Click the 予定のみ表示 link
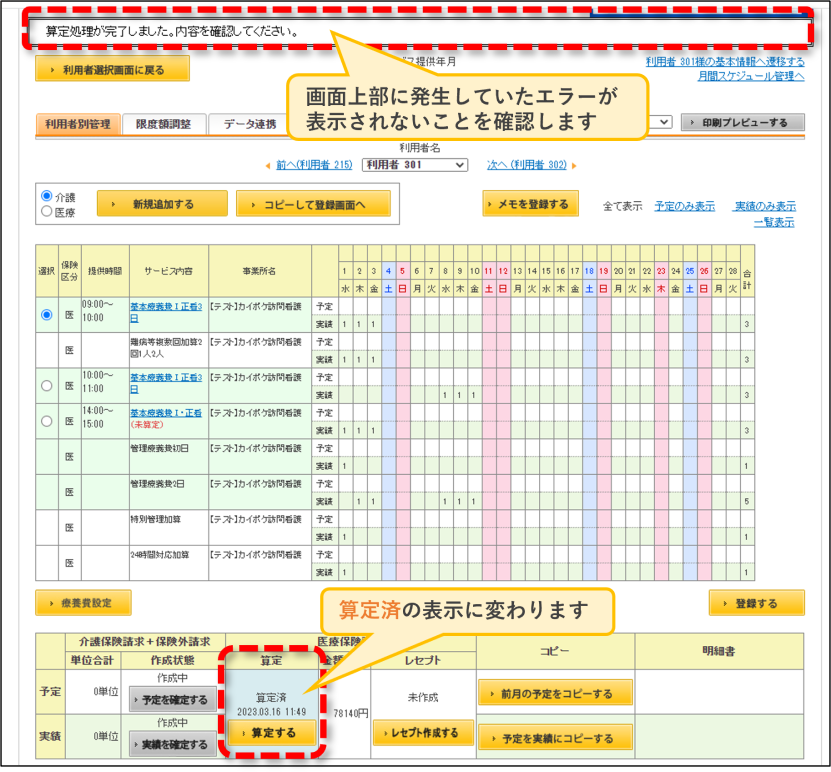 tap(684, 206)
